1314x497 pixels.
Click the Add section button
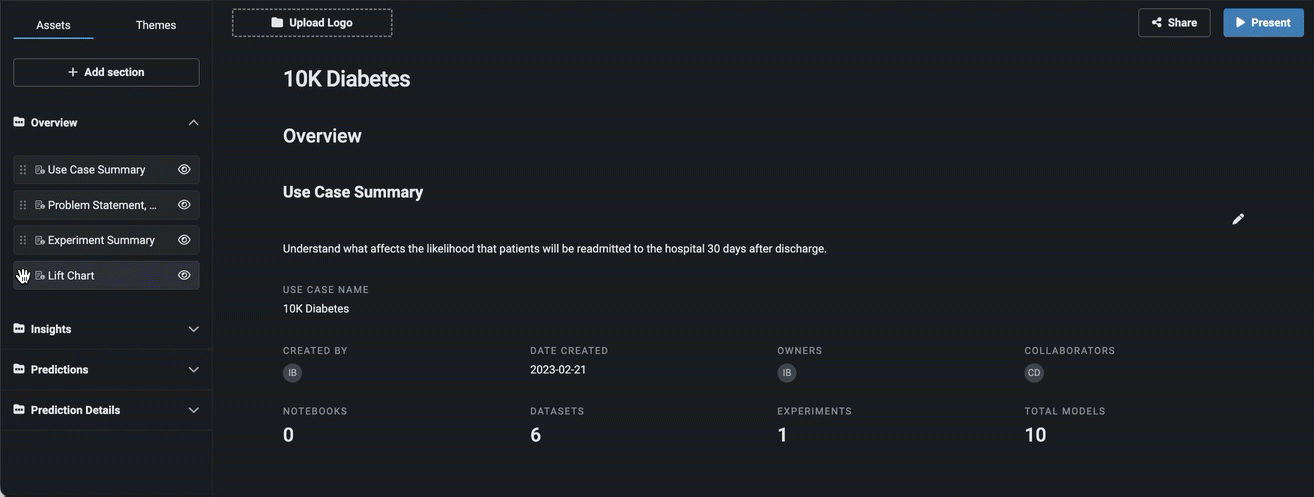(106, 72)
